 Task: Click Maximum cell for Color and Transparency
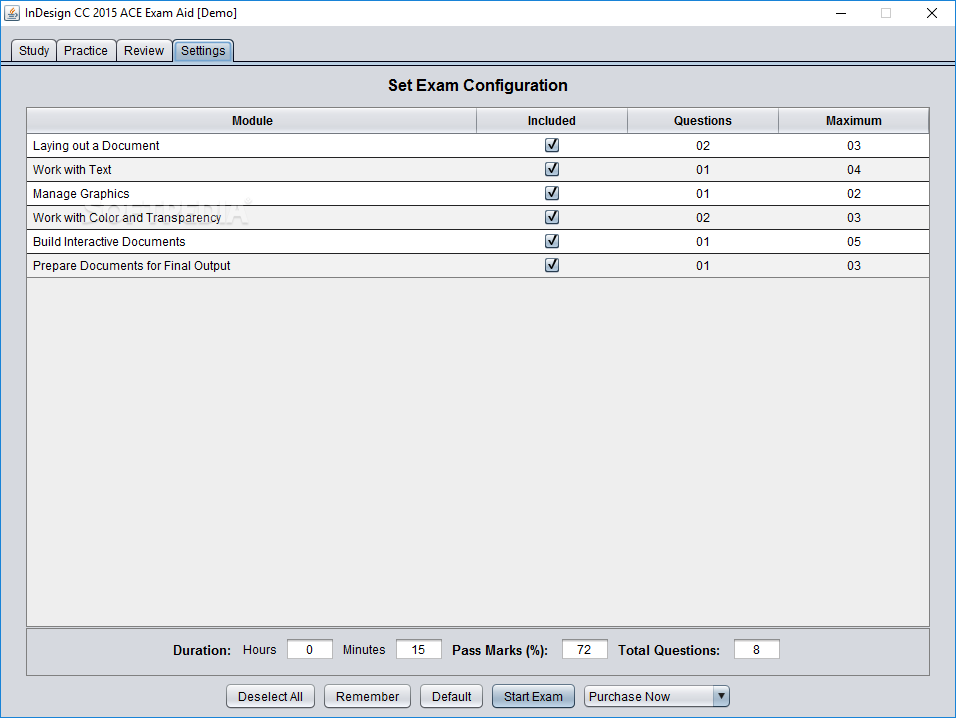point(854,218)
